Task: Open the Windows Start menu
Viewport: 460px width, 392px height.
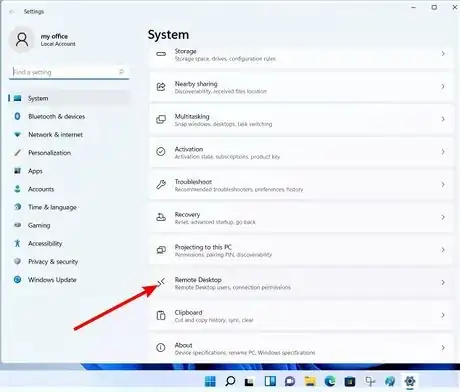Action: [x=210, y=381]
